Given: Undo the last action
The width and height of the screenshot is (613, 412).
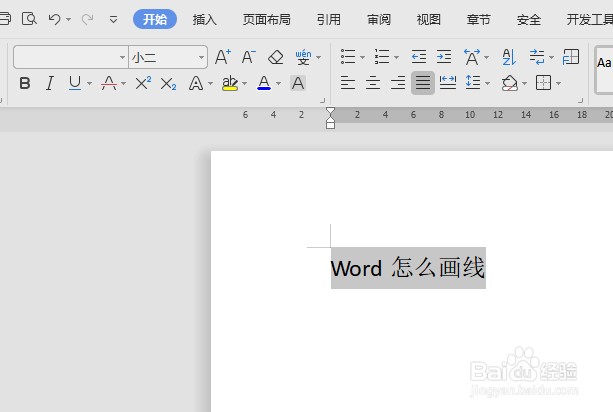Looking at the screenshot, I should [54, 19].
